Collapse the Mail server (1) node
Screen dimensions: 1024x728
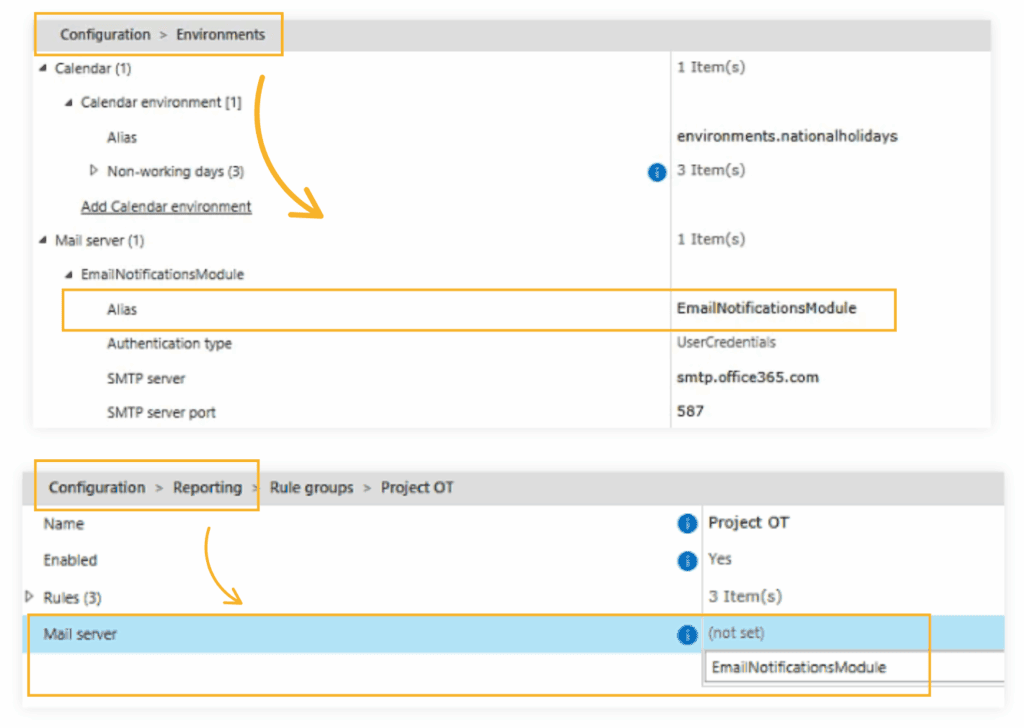coord(43,241)
